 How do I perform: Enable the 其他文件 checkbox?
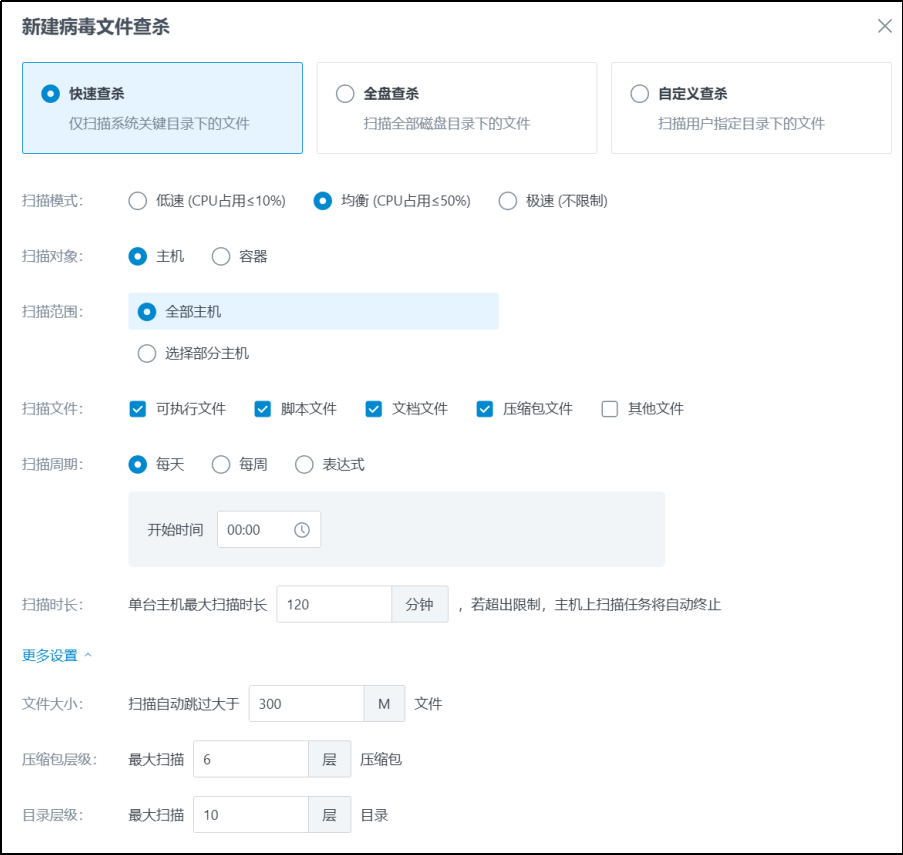pos(610,409)
